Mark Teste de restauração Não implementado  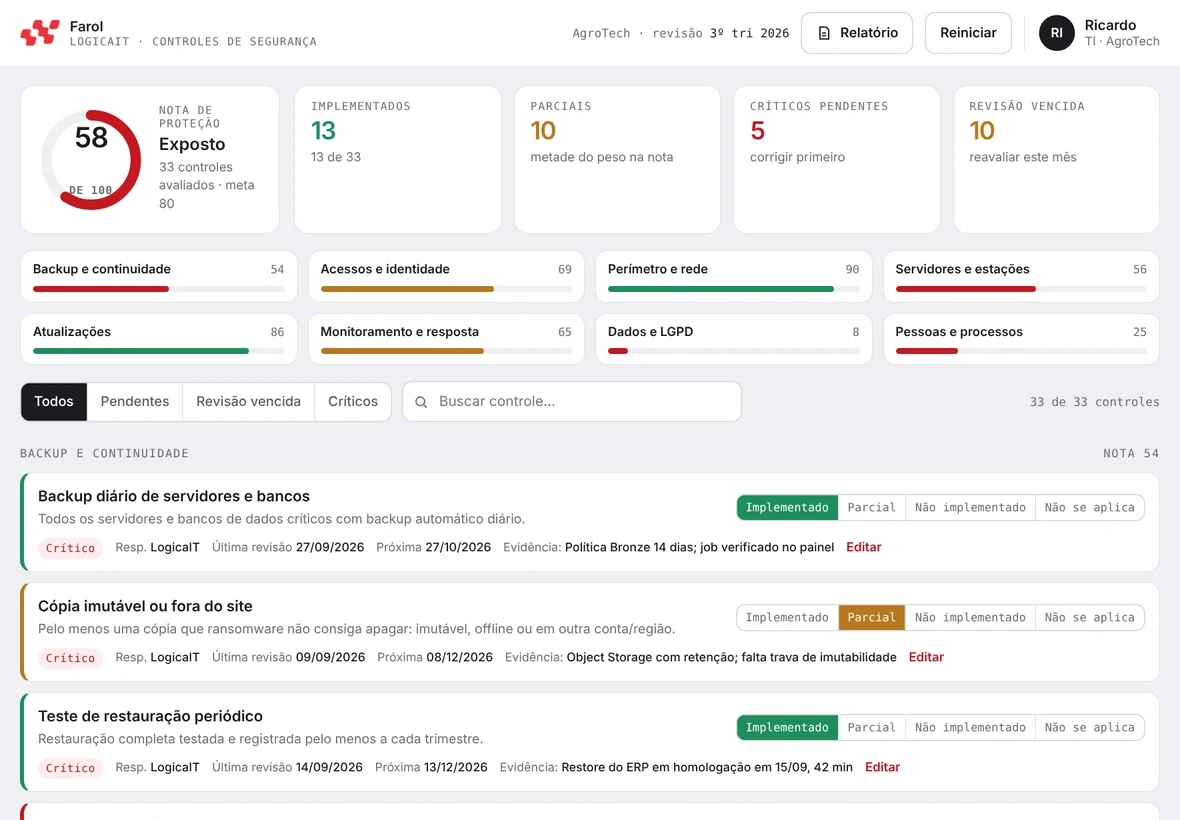coord(970,727)
